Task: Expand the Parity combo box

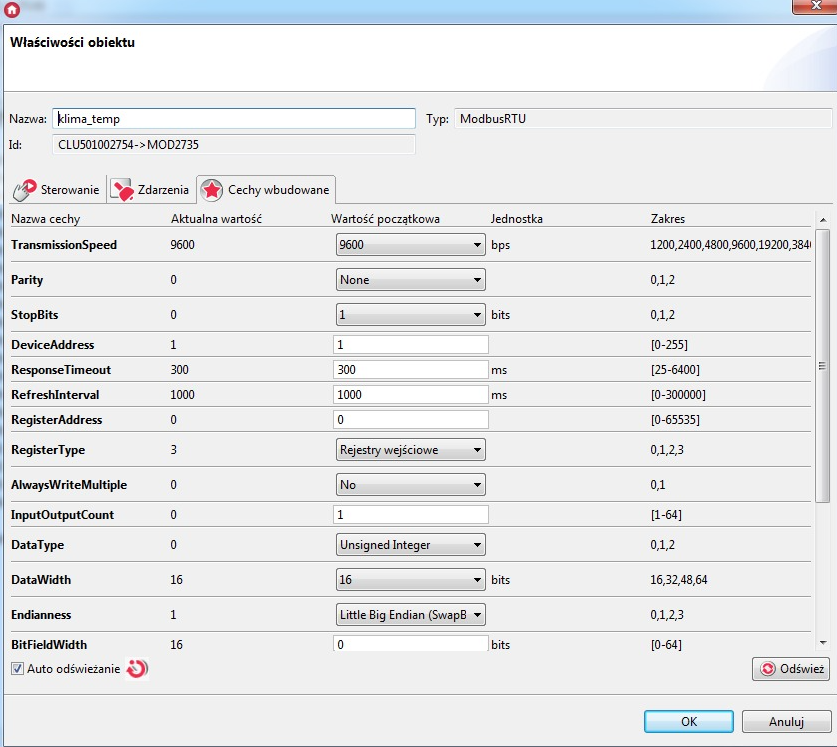Action: tap(410, 280)
